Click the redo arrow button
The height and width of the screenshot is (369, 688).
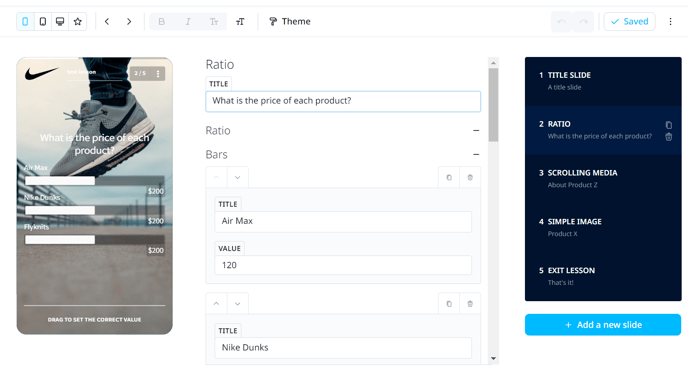click(x=584, y=21)
